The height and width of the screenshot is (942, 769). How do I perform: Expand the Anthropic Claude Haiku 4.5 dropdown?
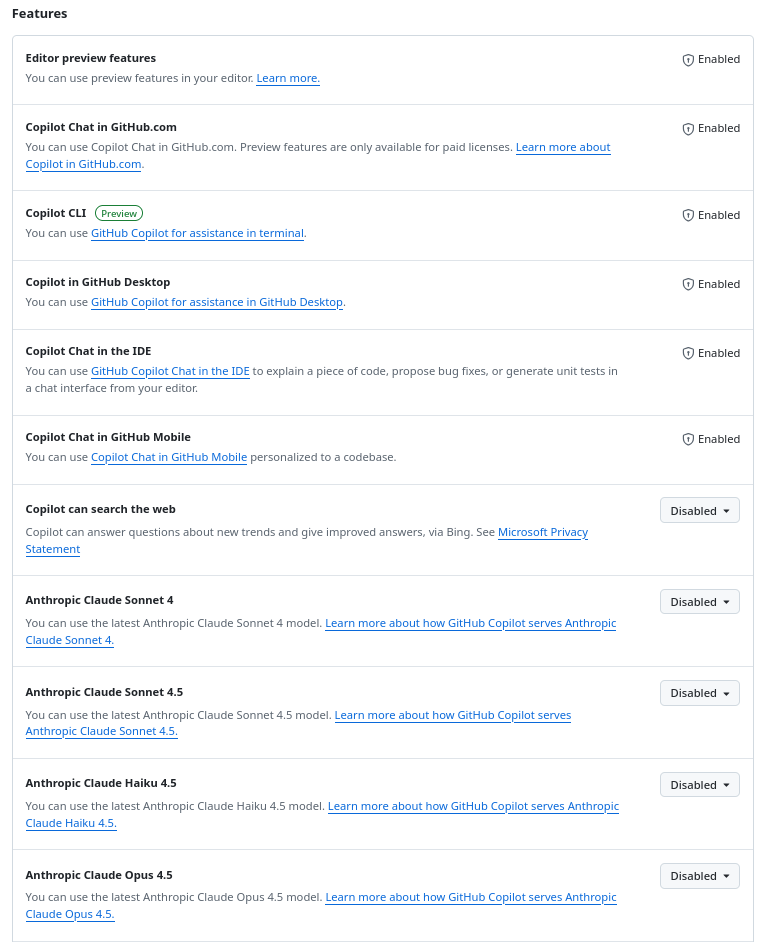pos(699,784)
